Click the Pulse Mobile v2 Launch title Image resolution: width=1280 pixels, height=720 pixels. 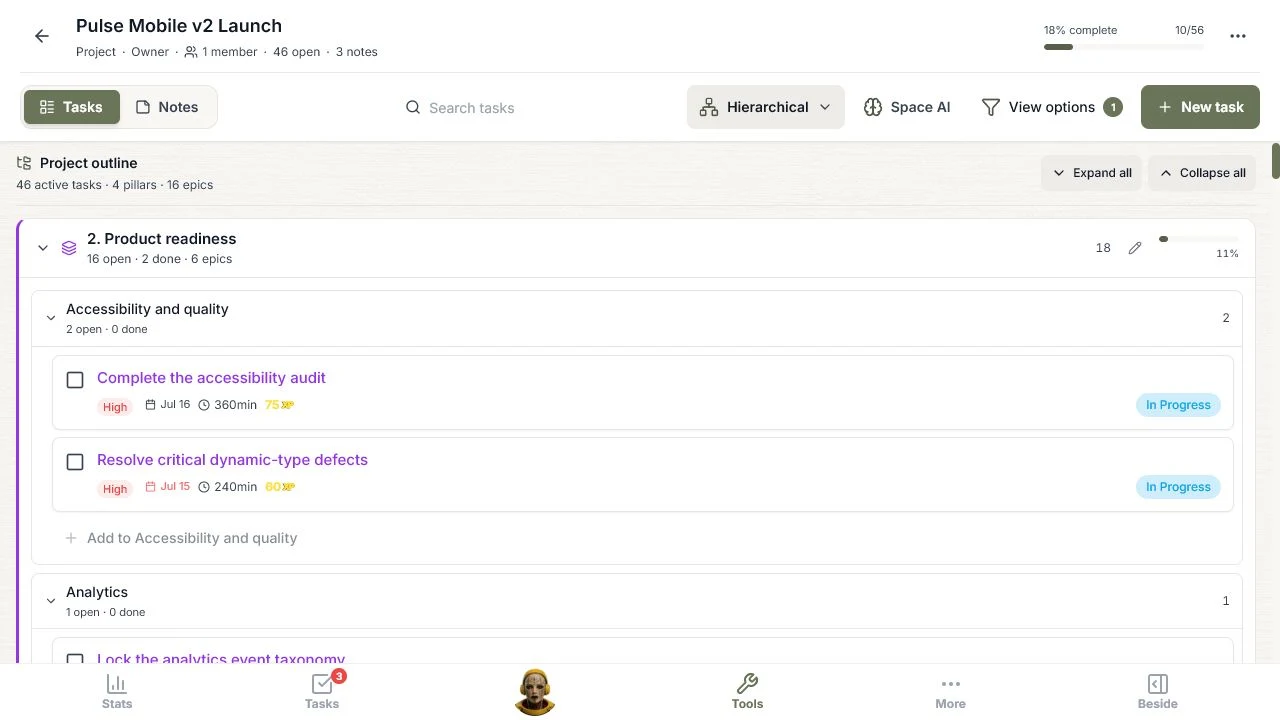(x=179, y=26)
